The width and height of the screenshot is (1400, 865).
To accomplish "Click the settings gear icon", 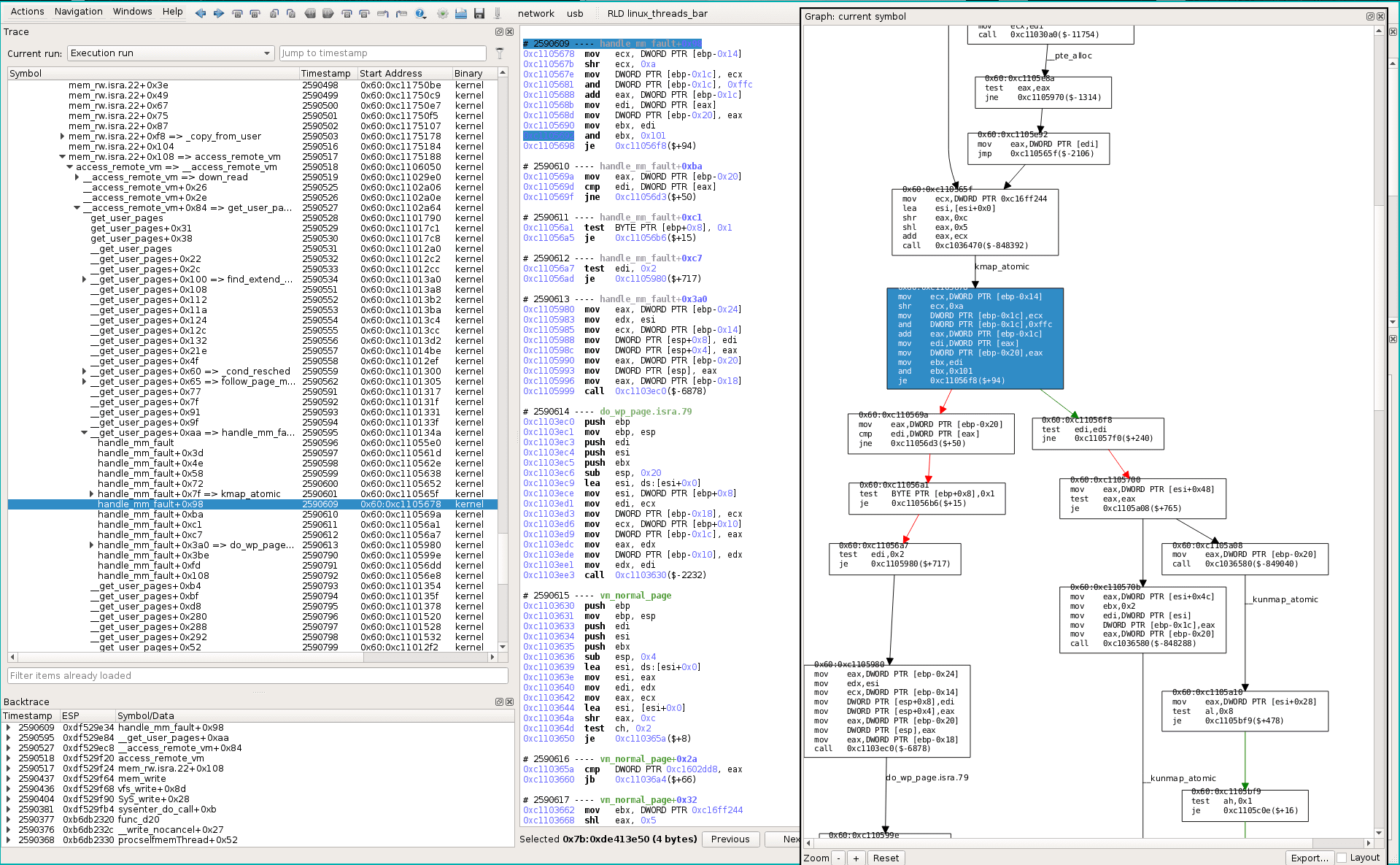I will click(x=441, y=13).
